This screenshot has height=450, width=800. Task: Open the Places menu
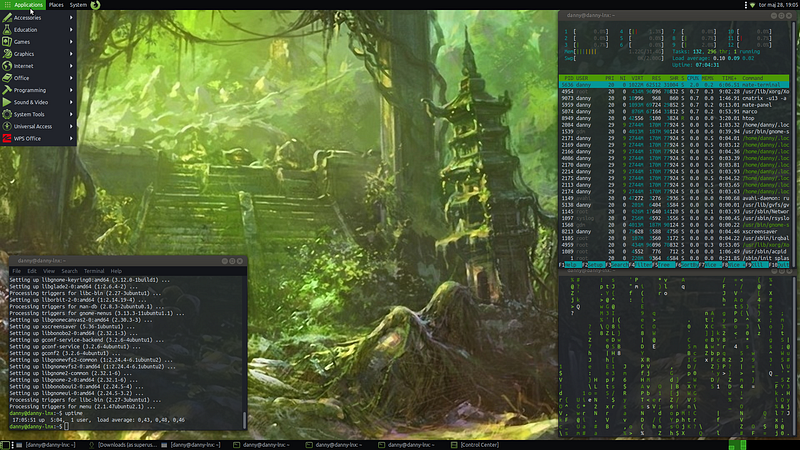[56, 5]
